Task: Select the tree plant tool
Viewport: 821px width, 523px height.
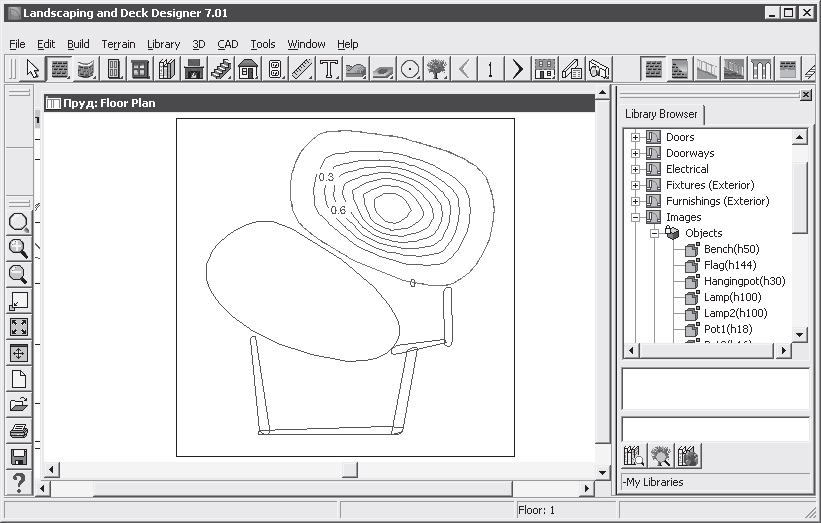Action: (436, 69)
